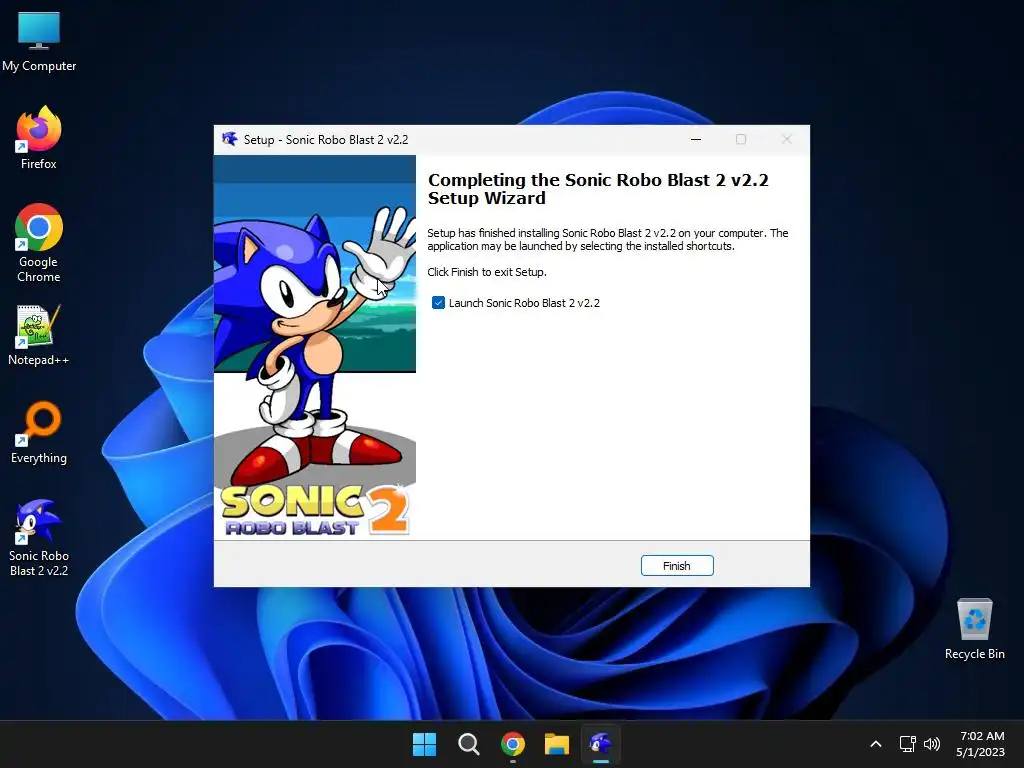Select the Notepad++ desktop shortcut
The image size is (1024, 768).
click(x=39, y=336)
